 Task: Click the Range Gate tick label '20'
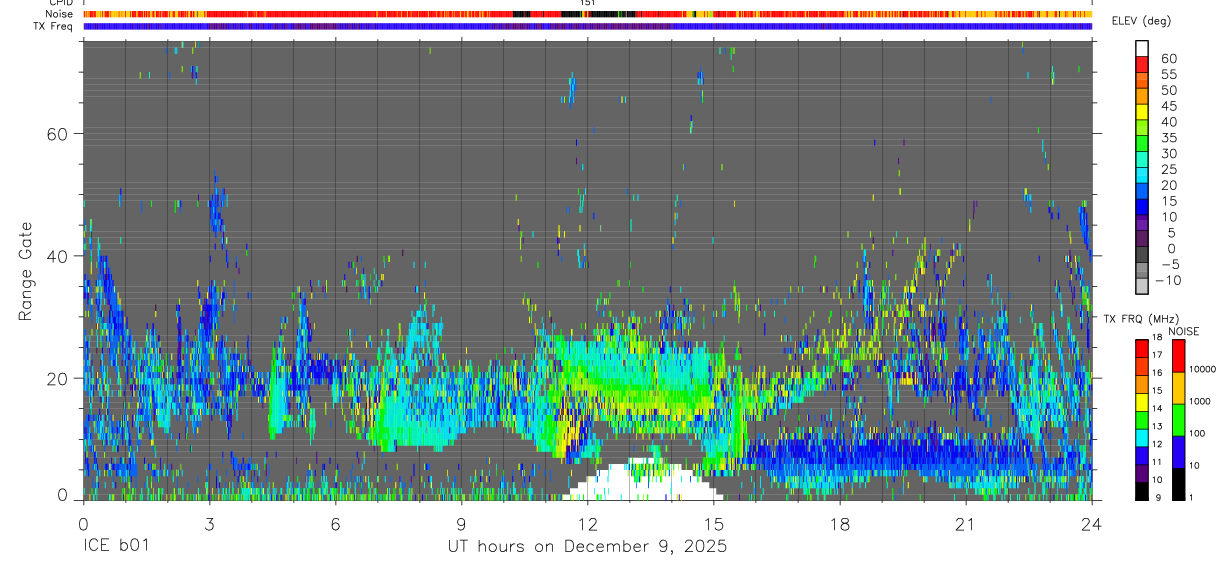click(56, 378)
